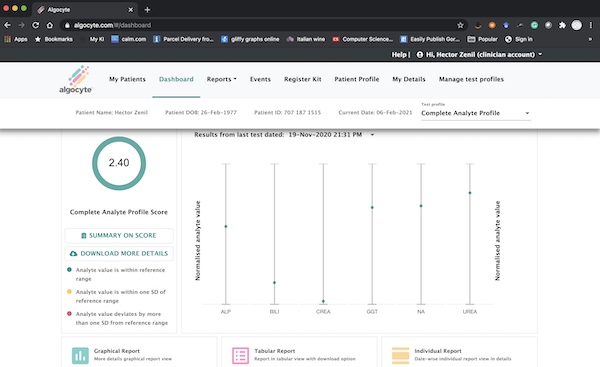Open Manage test profiles
The image size is (600, 367).
pyautogui.click(x=471, y=79)
